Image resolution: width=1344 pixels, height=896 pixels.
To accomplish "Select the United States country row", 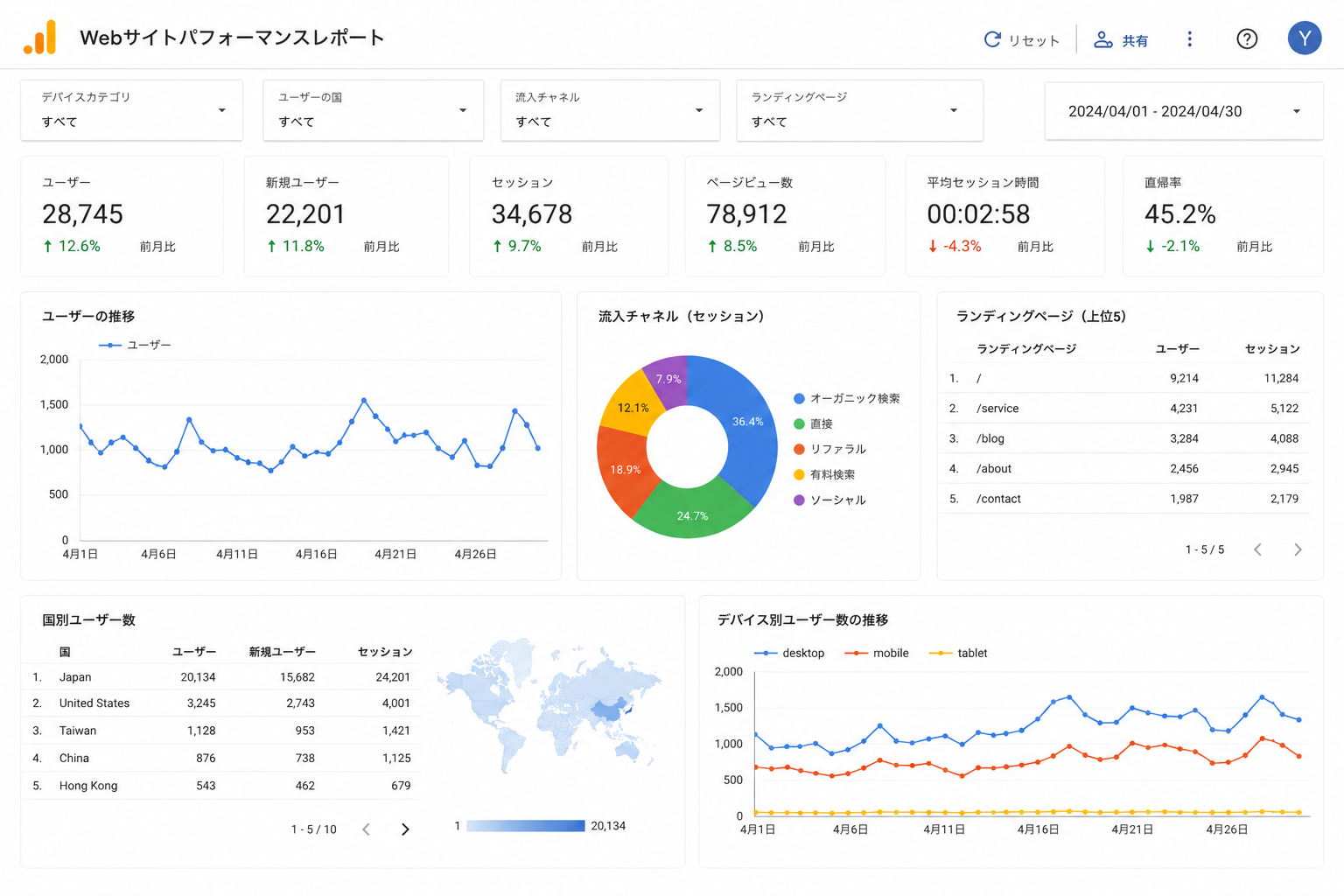I will pos(221,703).
